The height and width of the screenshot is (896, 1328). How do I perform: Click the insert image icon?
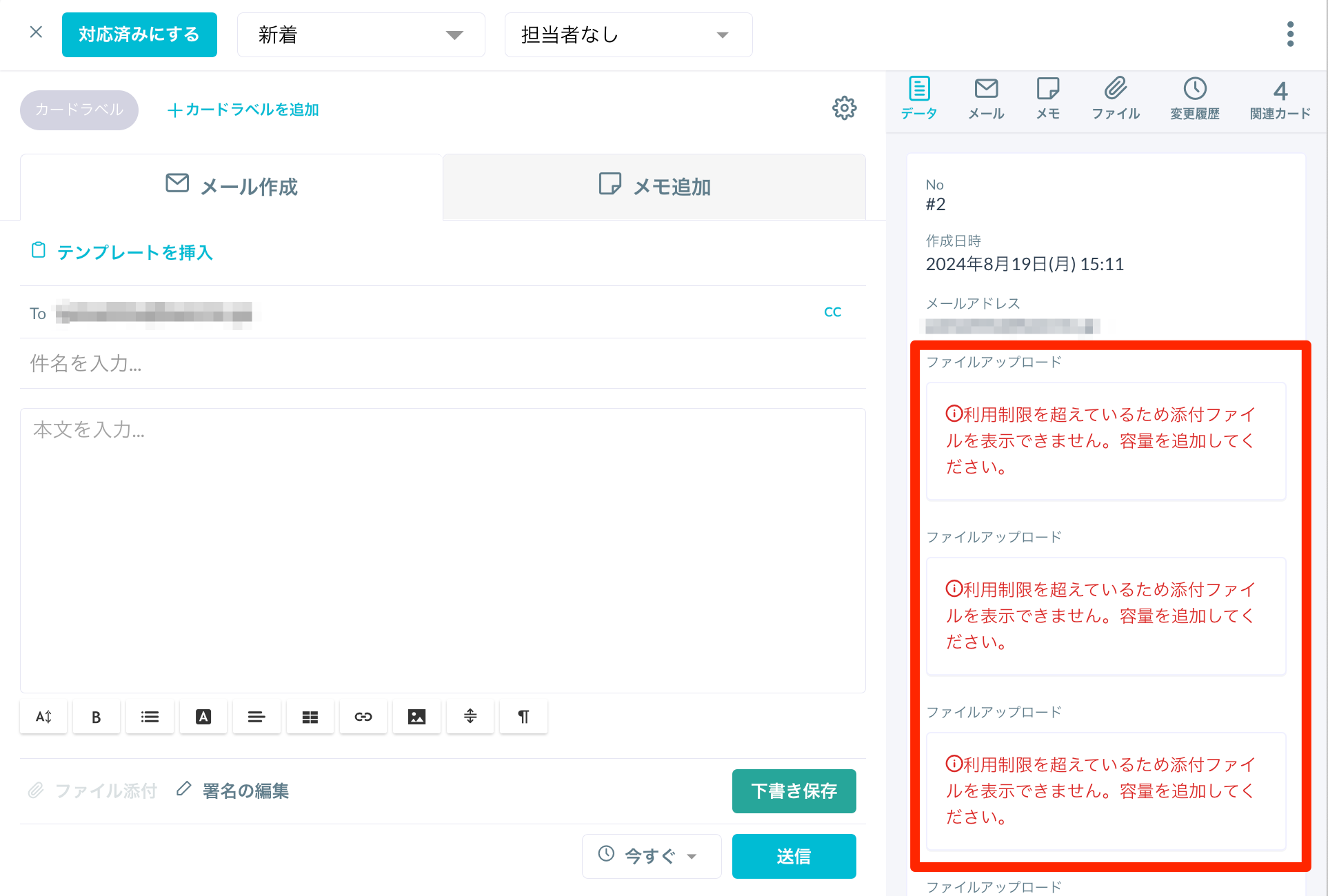click(416, 717)
